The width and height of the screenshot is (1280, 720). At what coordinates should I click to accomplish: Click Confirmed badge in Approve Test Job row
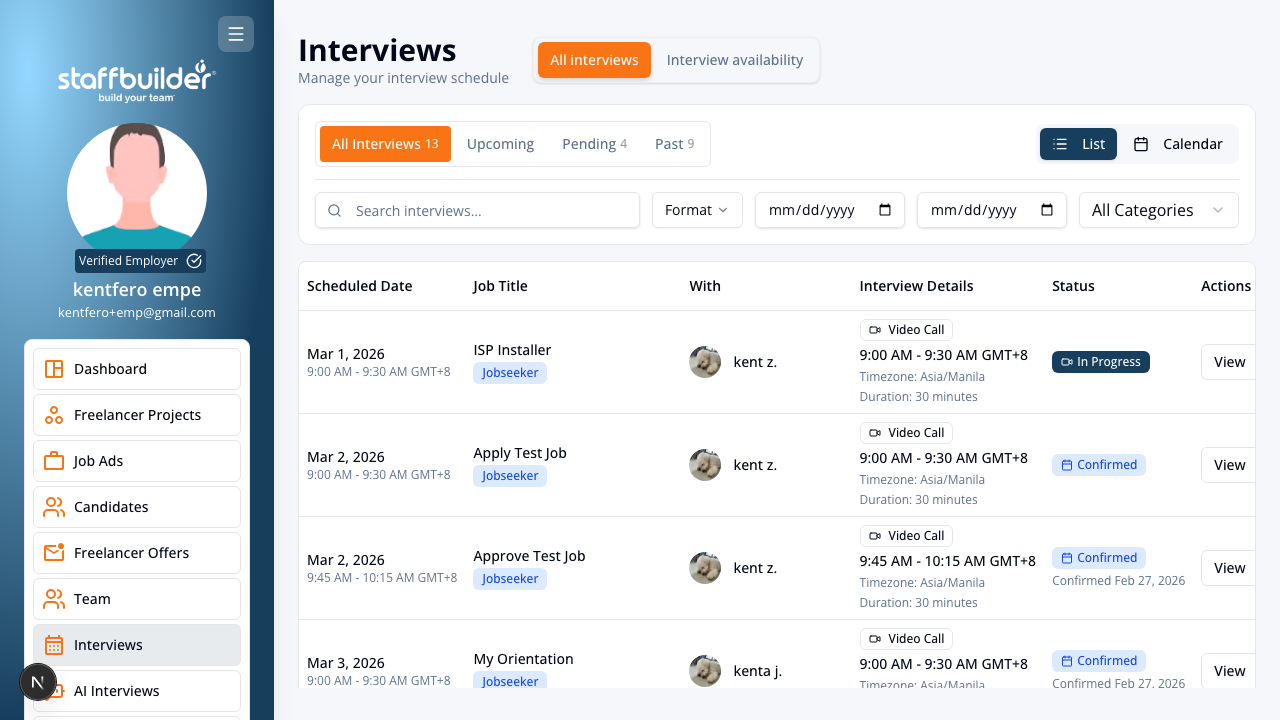[1099, 558]
